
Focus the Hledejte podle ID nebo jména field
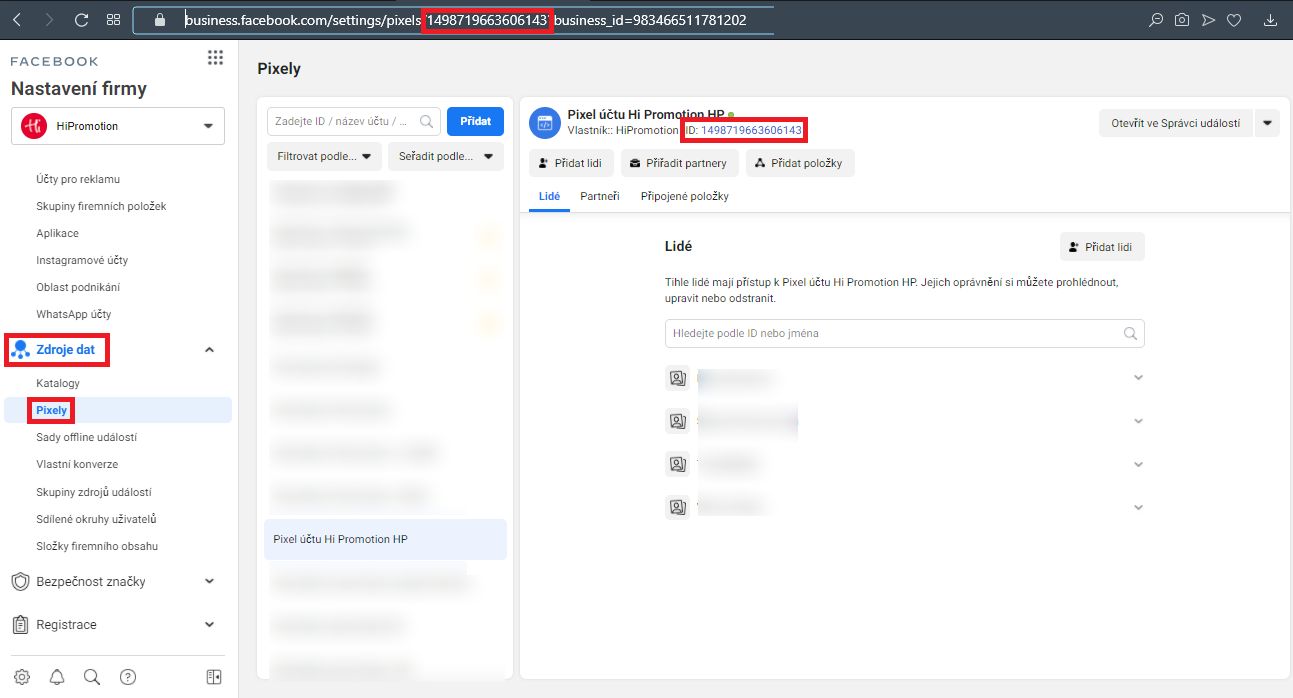pyautogui.click(x=905, y=333)
